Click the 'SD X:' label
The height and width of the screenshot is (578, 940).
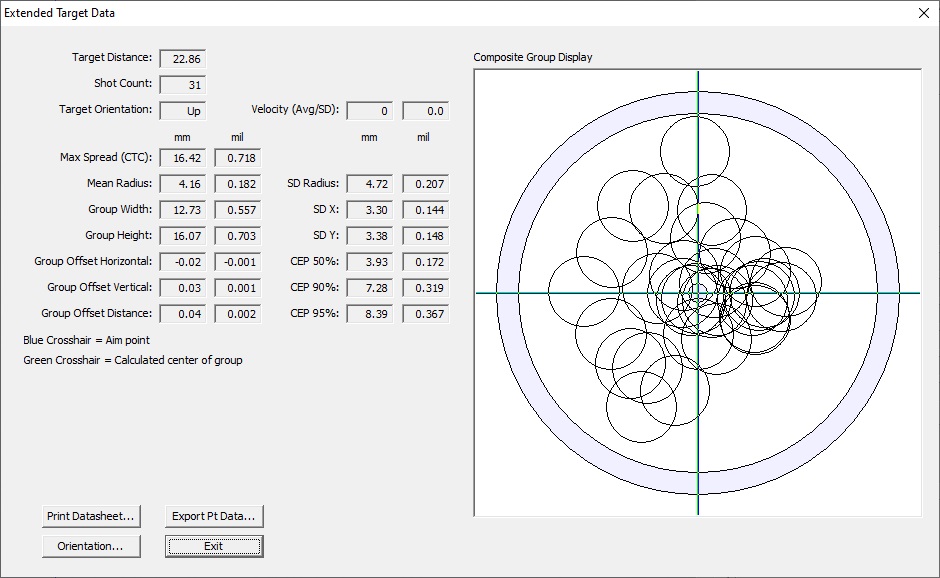tap(326, 209)
